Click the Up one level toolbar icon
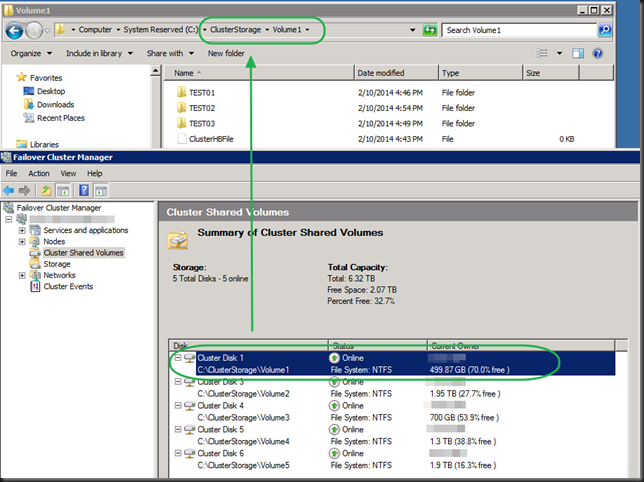This screenshot has height=482, width=644. coord(46,191)
